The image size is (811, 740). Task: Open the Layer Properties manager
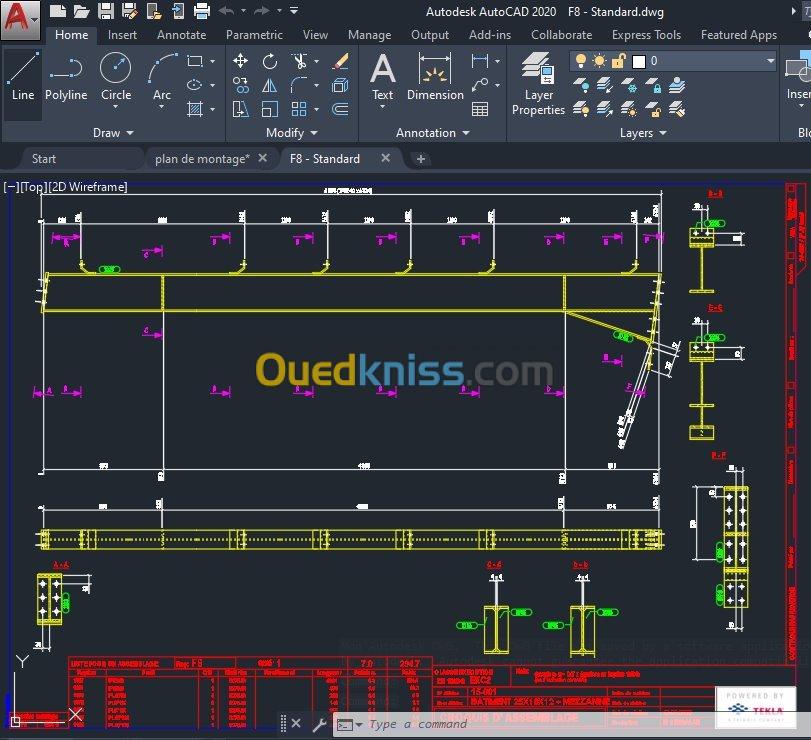(x=538, y=84)
